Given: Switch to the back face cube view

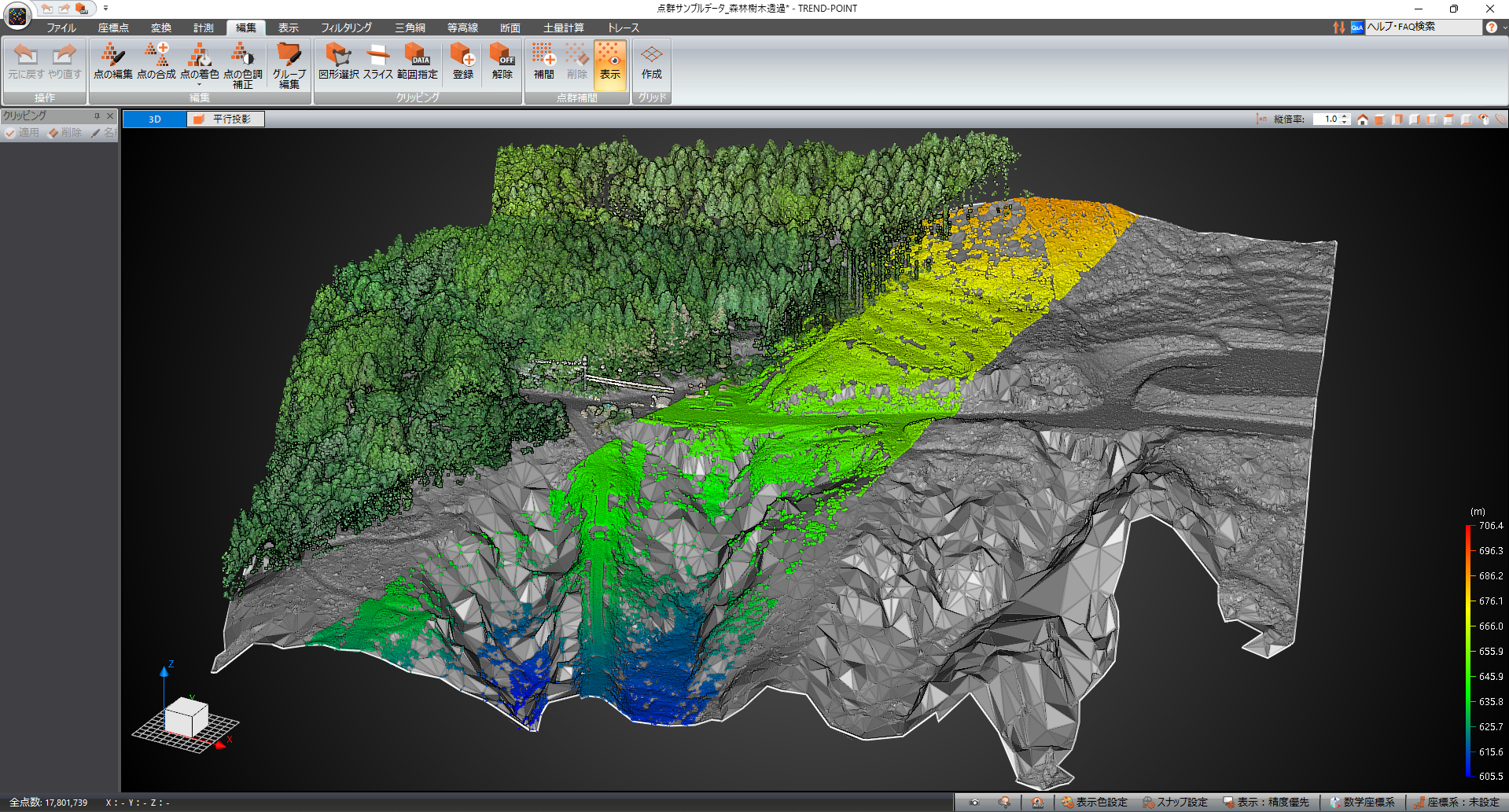Looking at the screenshot, I should pos(1397,119).
